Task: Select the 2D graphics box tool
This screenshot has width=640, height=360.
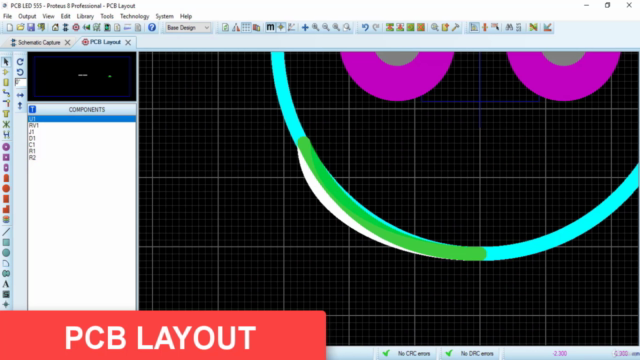Action: point(6,242)
